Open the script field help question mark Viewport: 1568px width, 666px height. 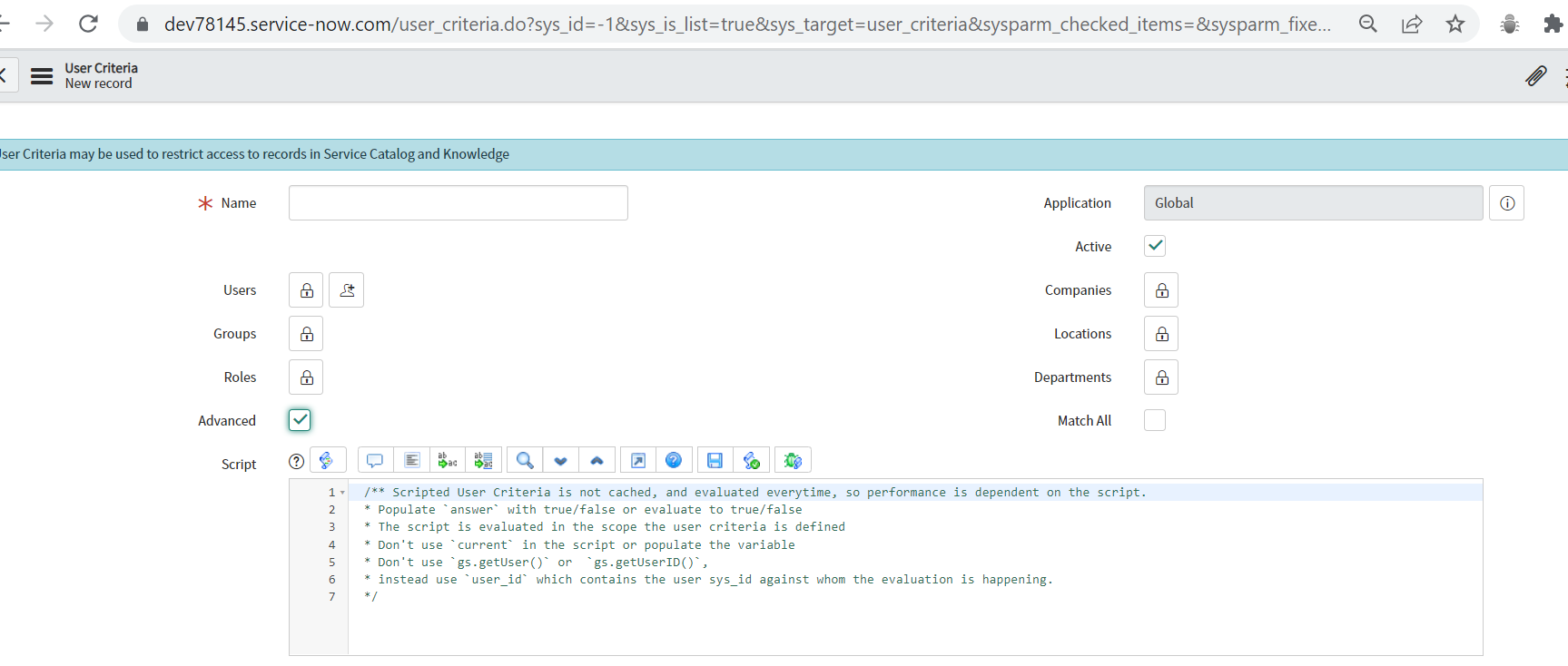296,461
